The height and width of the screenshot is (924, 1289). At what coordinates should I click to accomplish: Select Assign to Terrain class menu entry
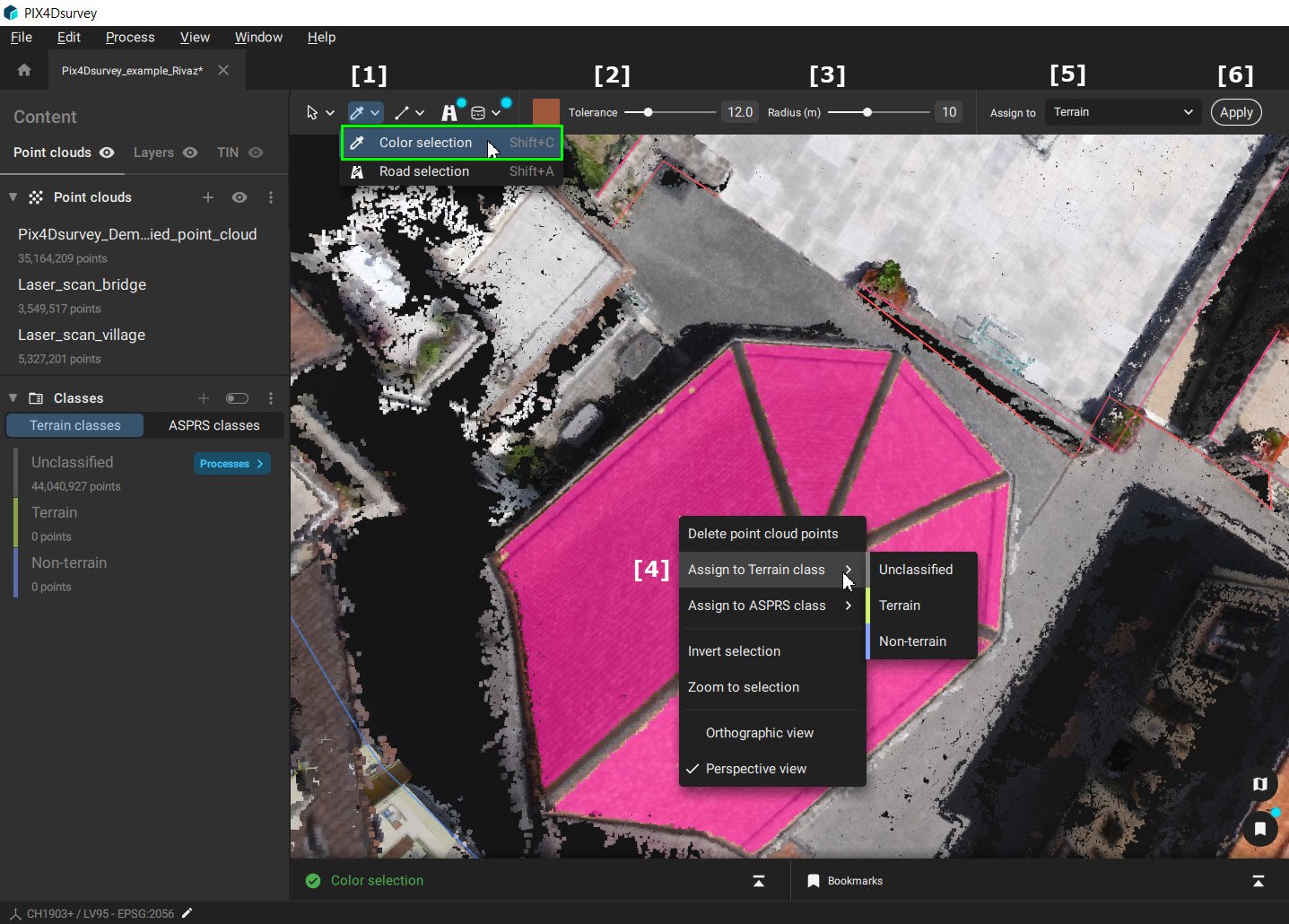pos(756,570)
